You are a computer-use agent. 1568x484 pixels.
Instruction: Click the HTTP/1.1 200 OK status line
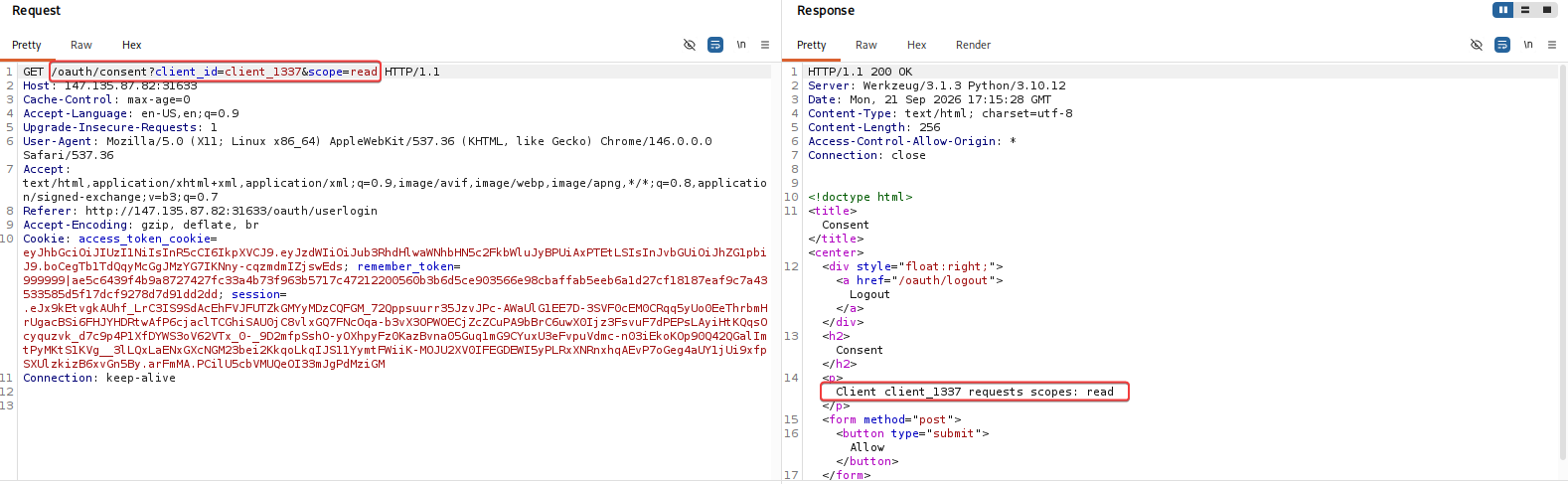[861, 72]
